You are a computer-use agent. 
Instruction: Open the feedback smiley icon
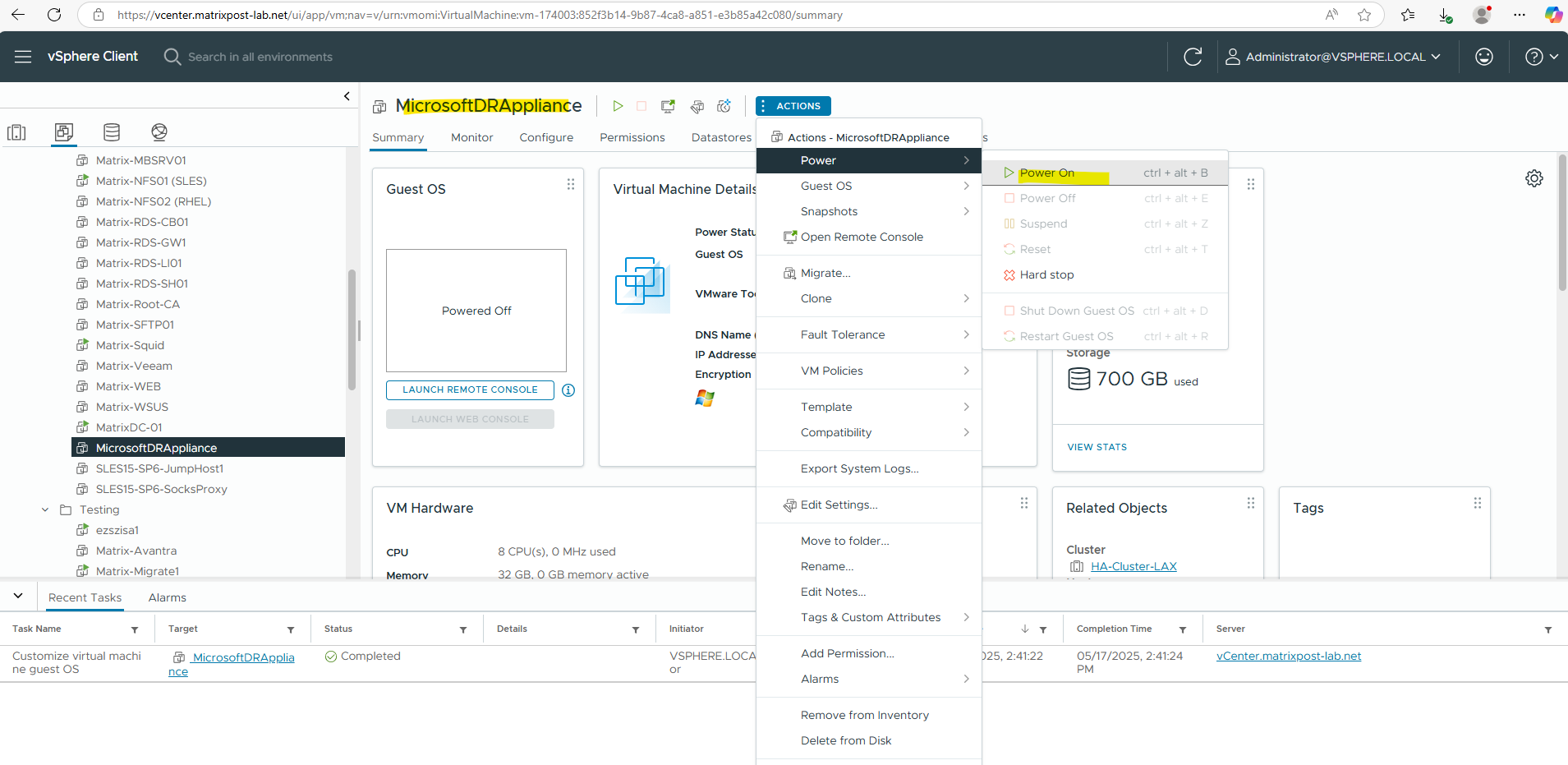[1484, 57]
